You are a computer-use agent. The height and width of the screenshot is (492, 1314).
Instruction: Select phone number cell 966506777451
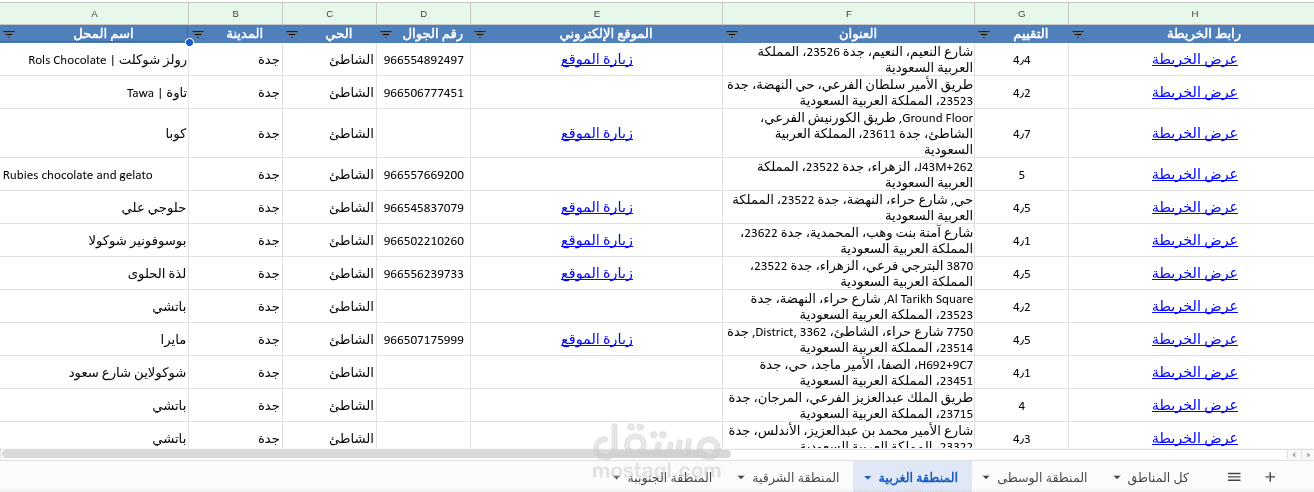[424, 92]
